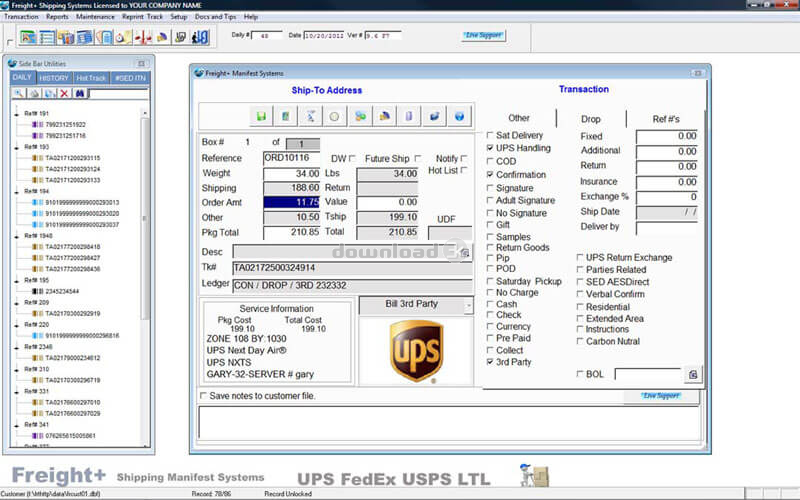Click the person at door icon in the main toolbar
800x500 pixels.
coord(200,37)
